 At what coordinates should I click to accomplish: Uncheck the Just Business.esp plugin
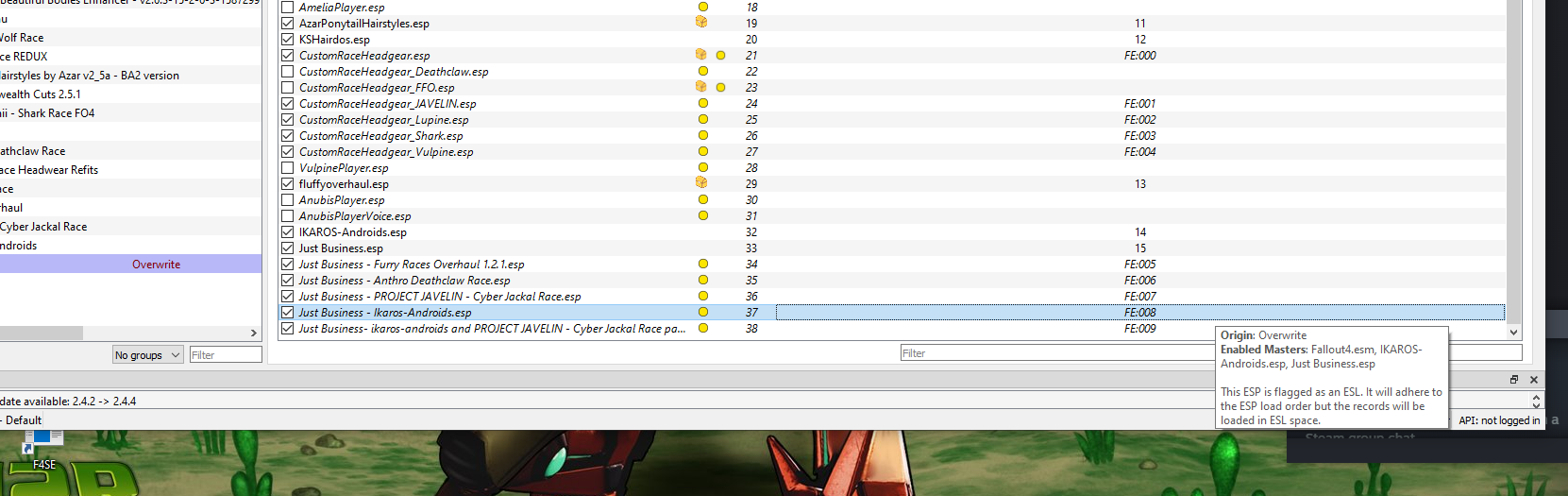pos(288,248)
